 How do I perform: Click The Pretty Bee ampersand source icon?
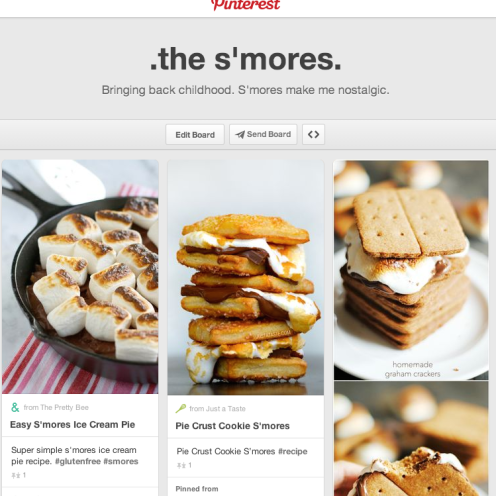15,407
